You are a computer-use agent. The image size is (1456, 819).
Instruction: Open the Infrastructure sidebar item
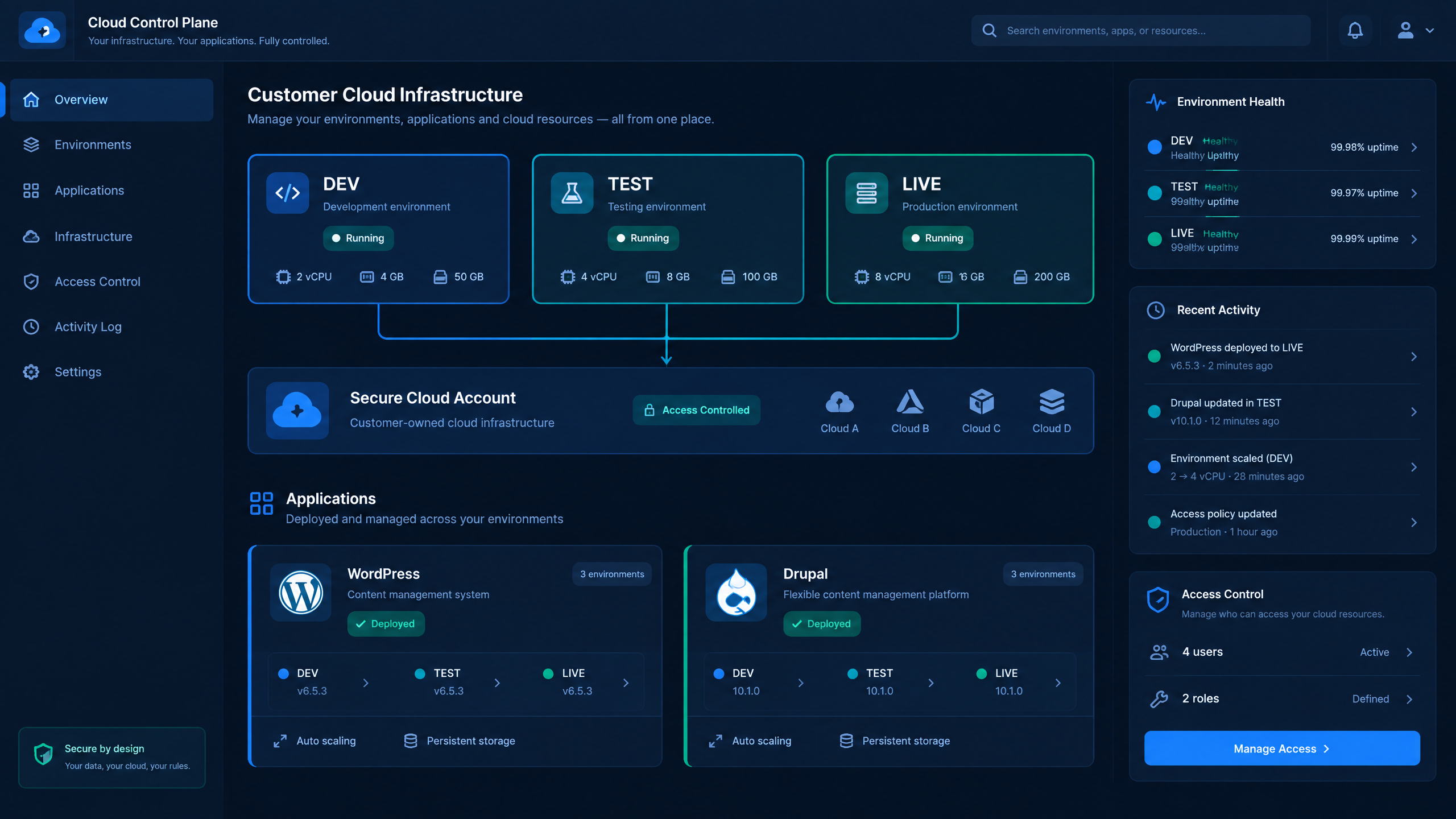click(x=111, y=236)
